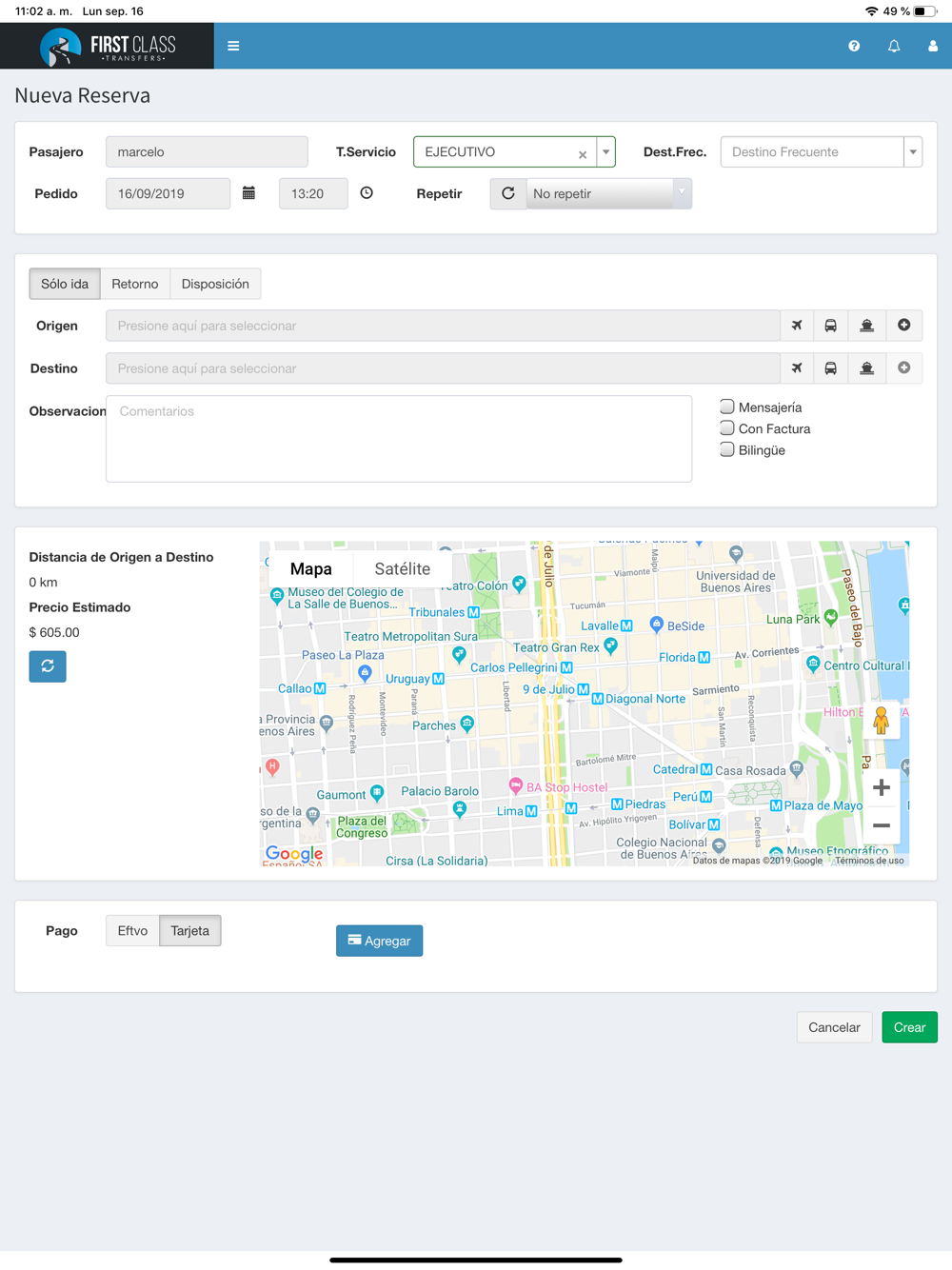
Task: Open Términos de uso map link
Action: pyautogui.click(x=869, y=861)
